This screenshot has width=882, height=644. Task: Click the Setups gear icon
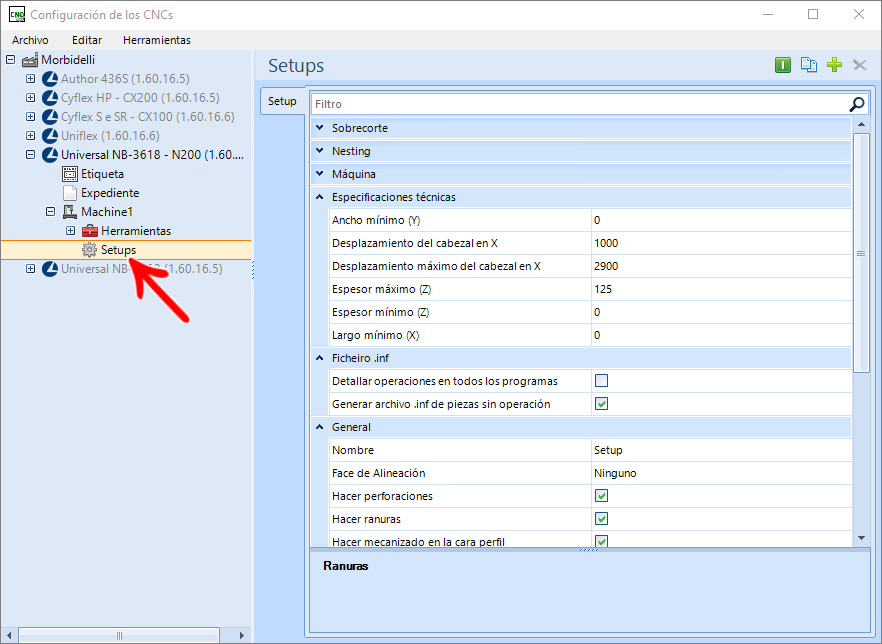point(89,250)
